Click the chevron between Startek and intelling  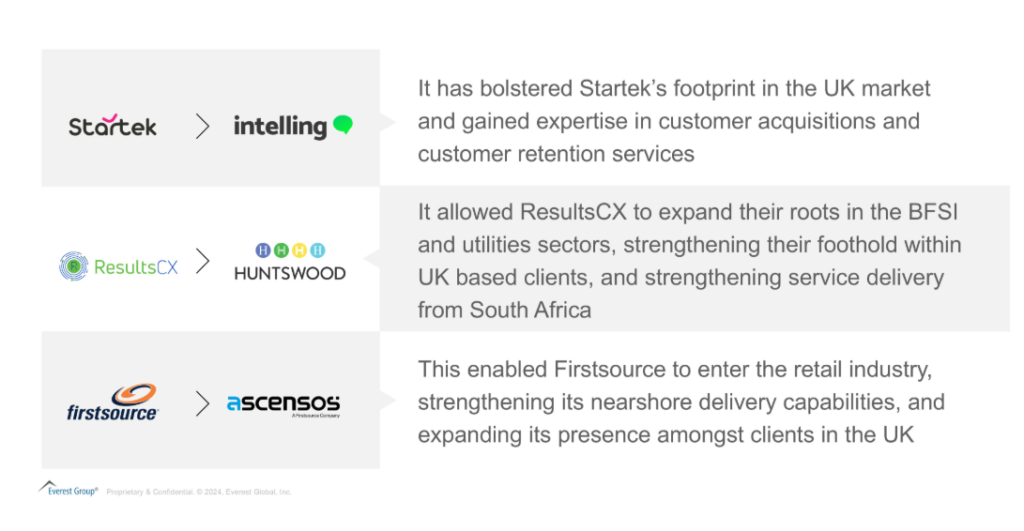[x=203, y=126]
